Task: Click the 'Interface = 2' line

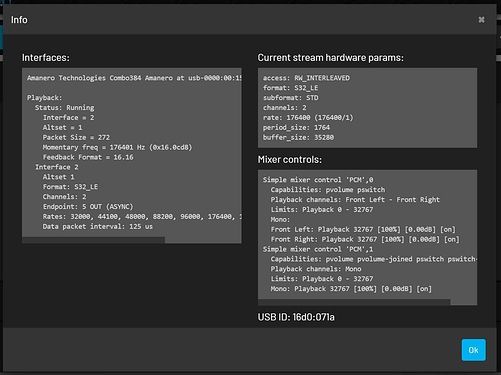Action: (x=68, y=118)
